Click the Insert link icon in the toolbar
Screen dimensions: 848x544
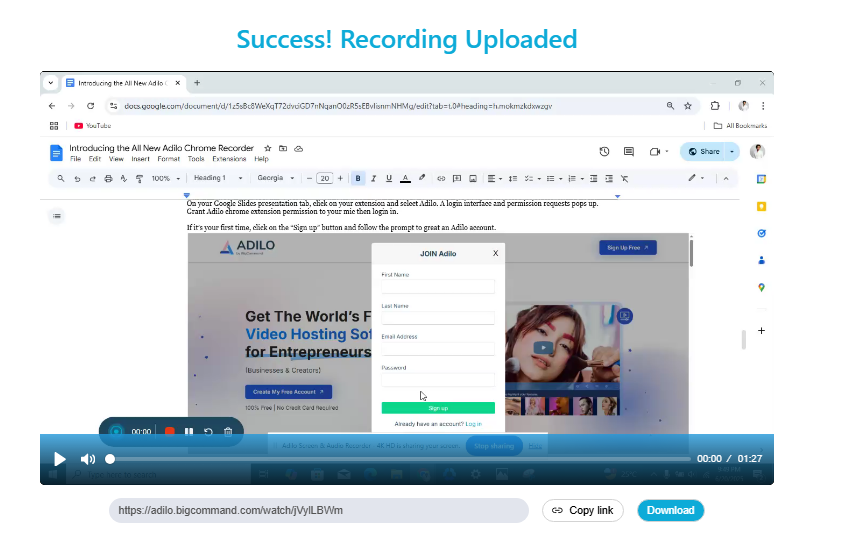point(441,178)
